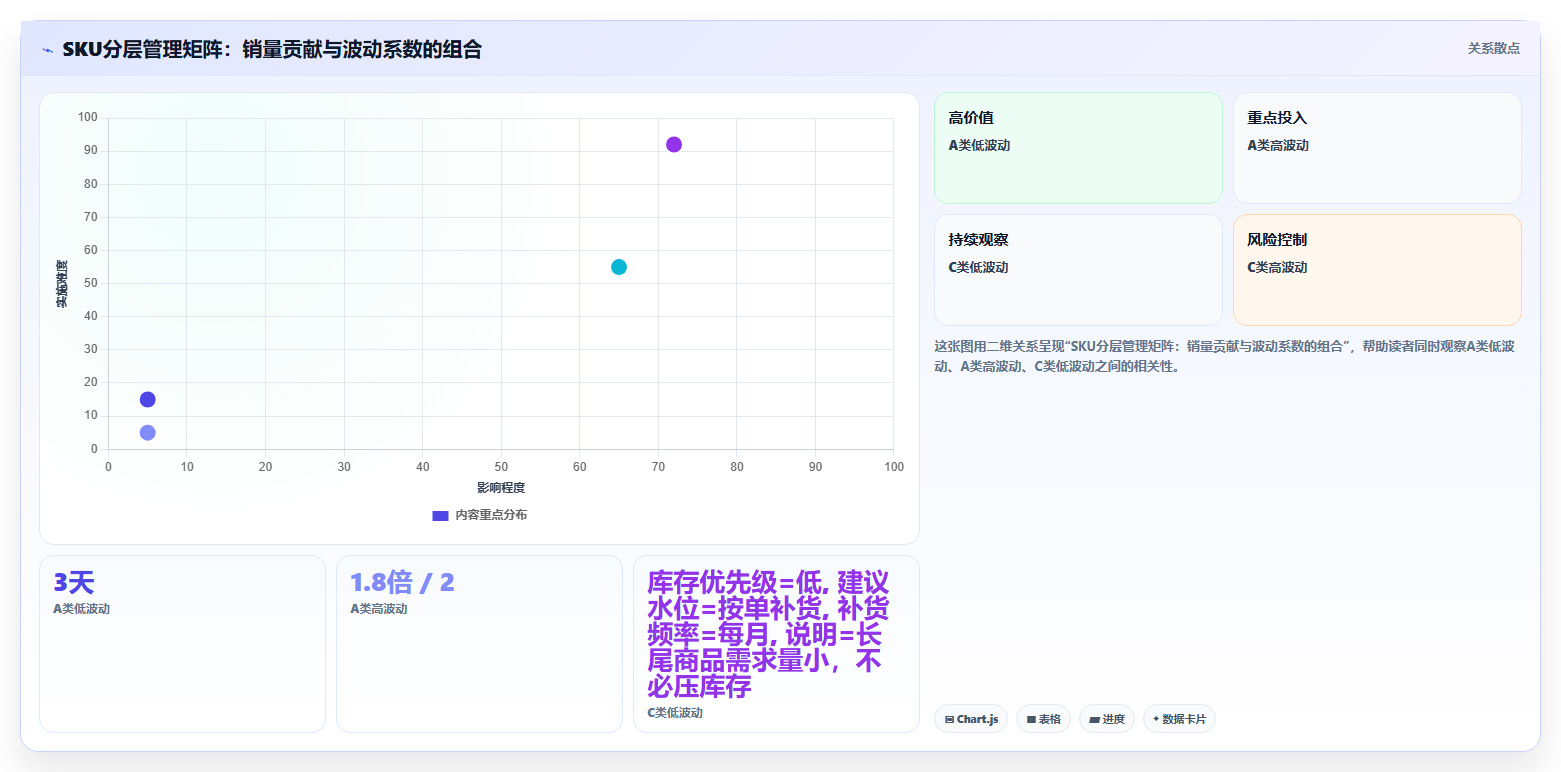
Task: Click the 关系散点 label in the header
Action: 1493,48
